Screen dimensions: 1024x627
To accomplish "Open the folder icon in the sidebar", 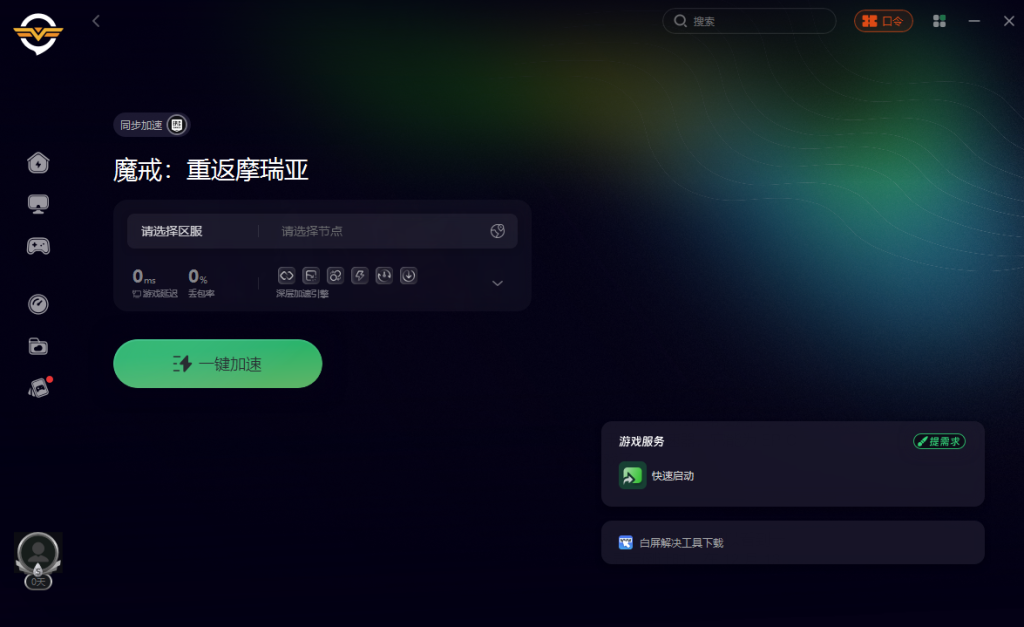I will 39,346.
